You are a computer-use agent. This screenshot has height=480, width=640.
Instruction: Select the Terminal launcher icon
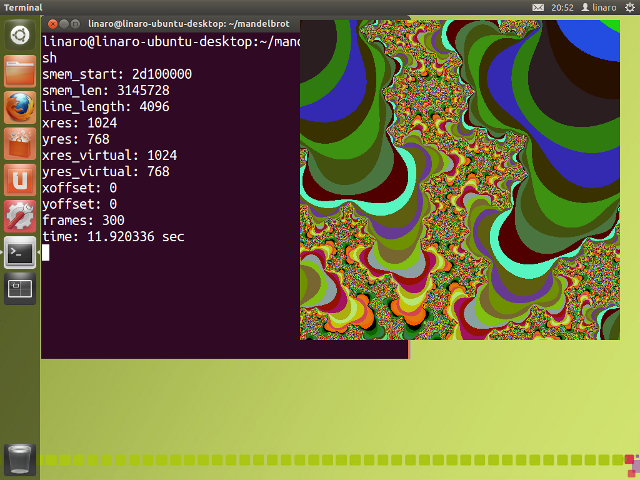[20, 252]
